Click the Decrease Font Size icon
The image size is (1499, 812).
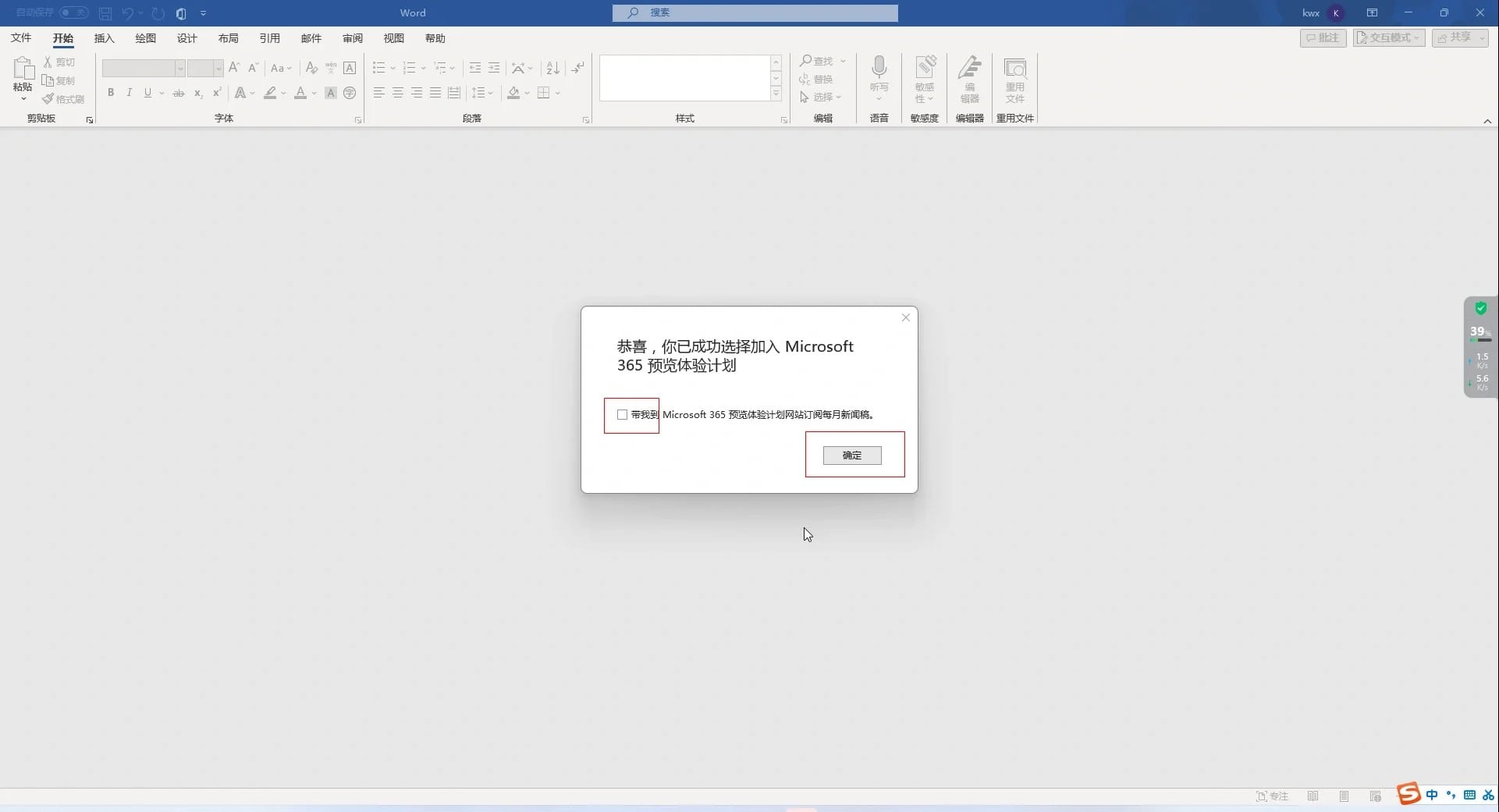tap(253, 68)
